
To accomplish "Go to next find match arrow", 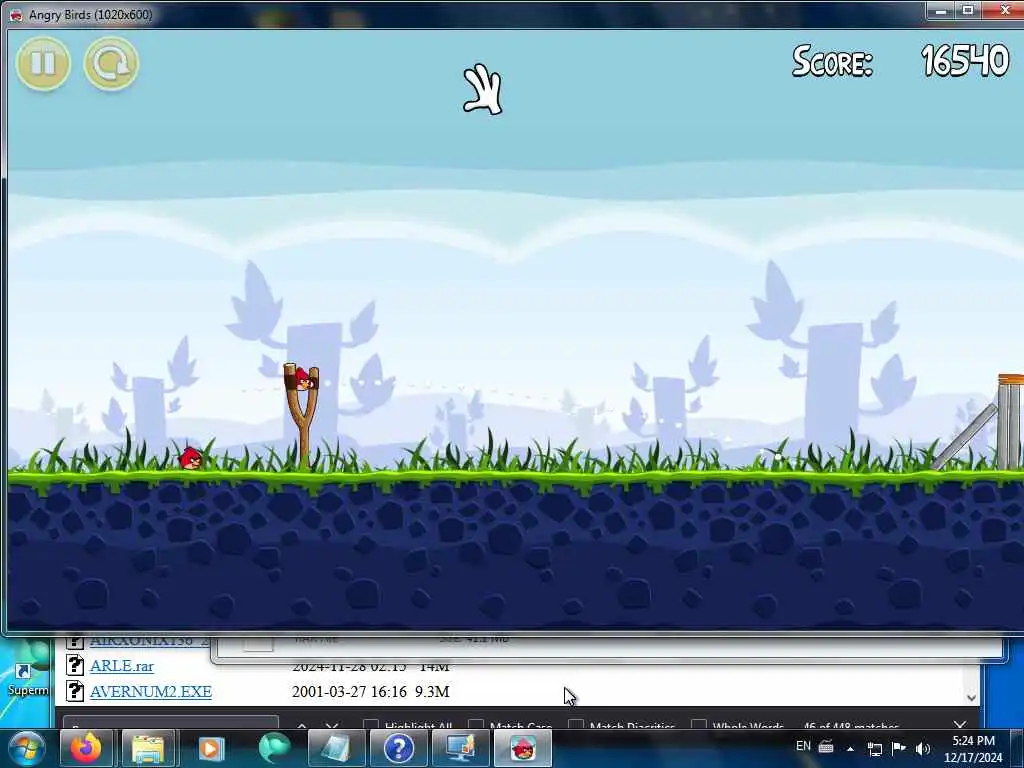I will 332,726.
